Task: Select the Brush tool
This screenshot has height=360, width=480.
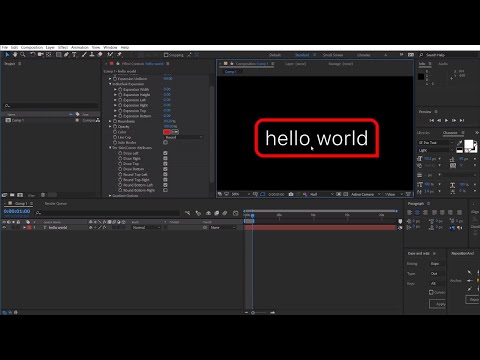Action: [84, 55]
